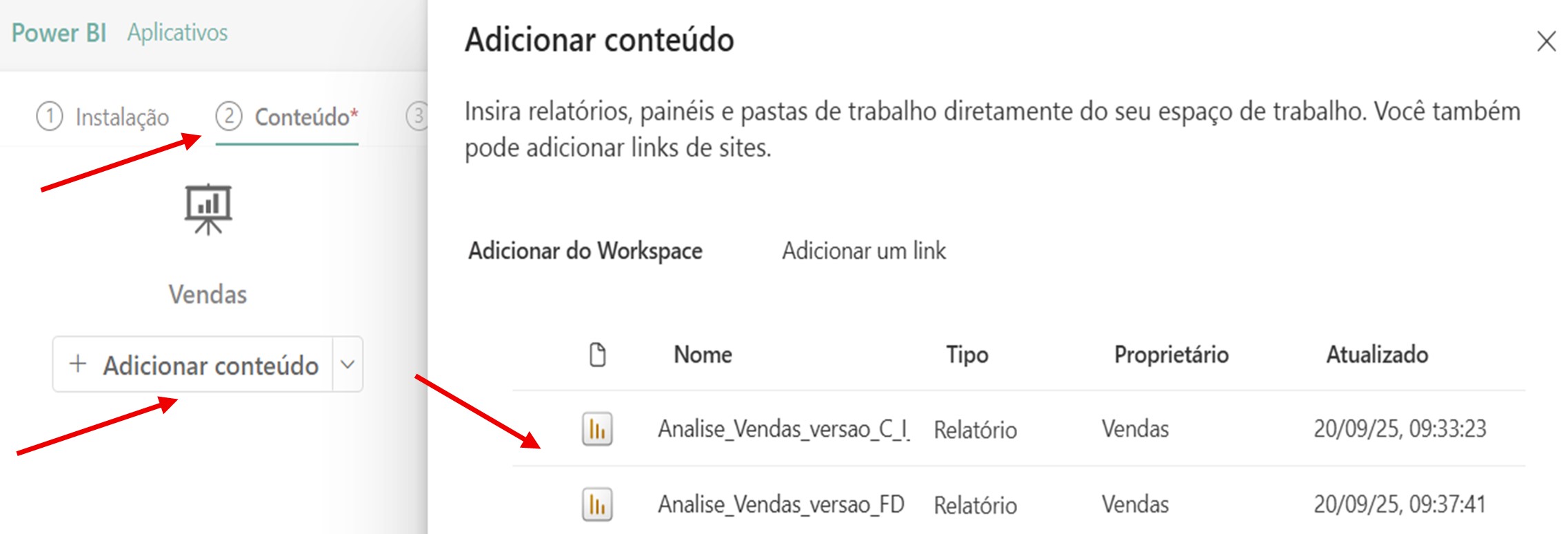Click the step 1 circle icon

(50, 117)
